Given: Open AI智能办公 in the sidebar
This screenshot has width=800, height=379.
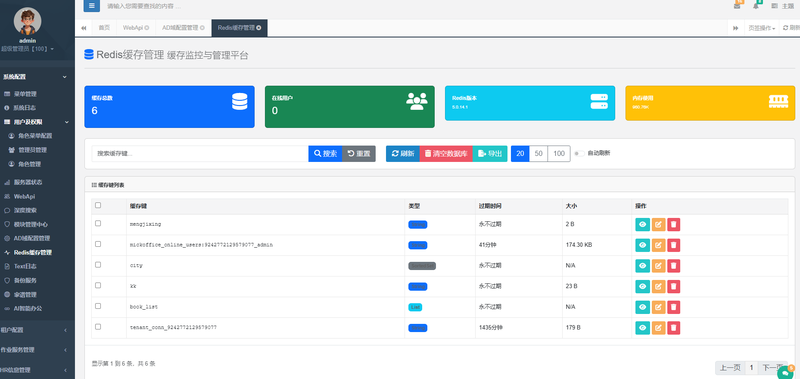Looking at the screenshot, I should tap(28, 309).
